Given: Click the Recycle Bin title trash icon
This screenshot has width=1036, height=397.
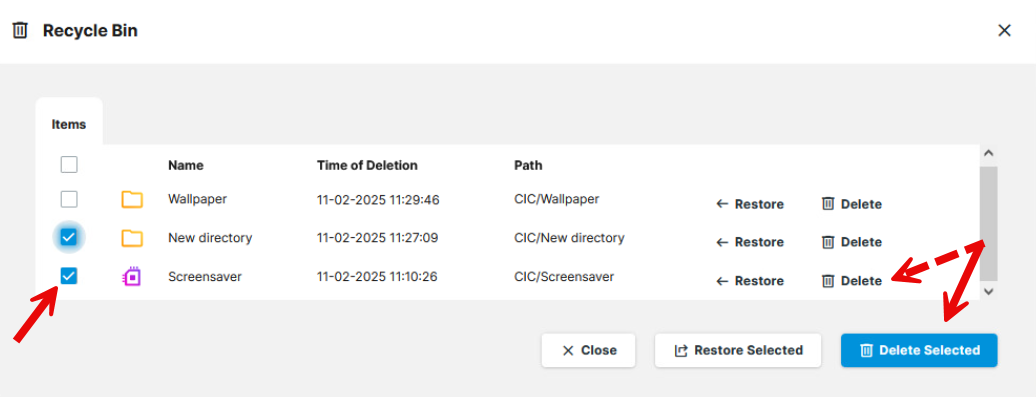Looking at the screenshot, I should point(20,30).
